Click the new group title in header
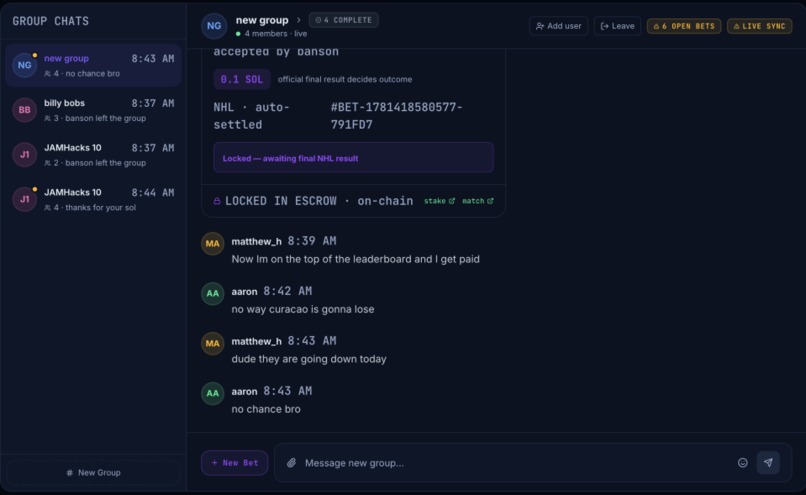This screenshot has width=806, height=495. (x=262, y=20)
